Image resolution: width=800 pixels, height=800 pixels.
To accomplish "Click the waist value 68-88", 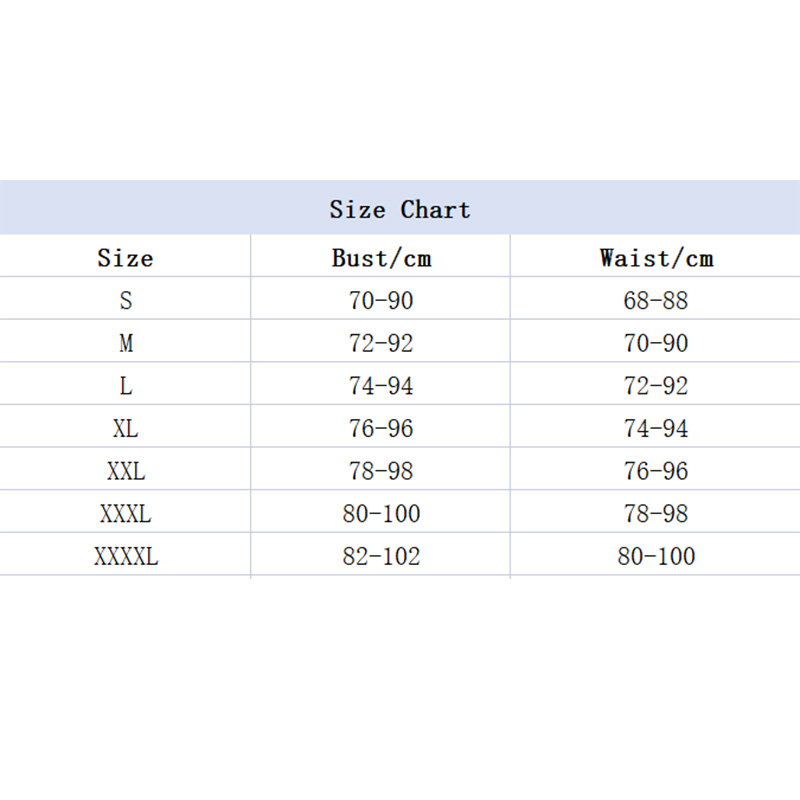I will [656, 300].
